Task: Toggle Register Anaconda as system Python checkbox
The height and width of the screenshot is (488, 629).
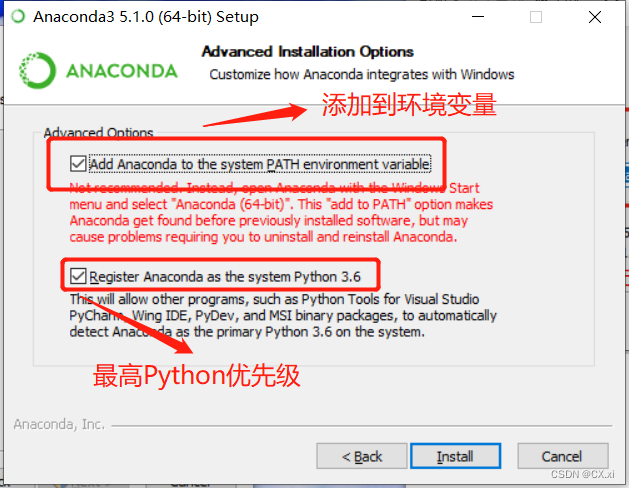Action: 78,276
